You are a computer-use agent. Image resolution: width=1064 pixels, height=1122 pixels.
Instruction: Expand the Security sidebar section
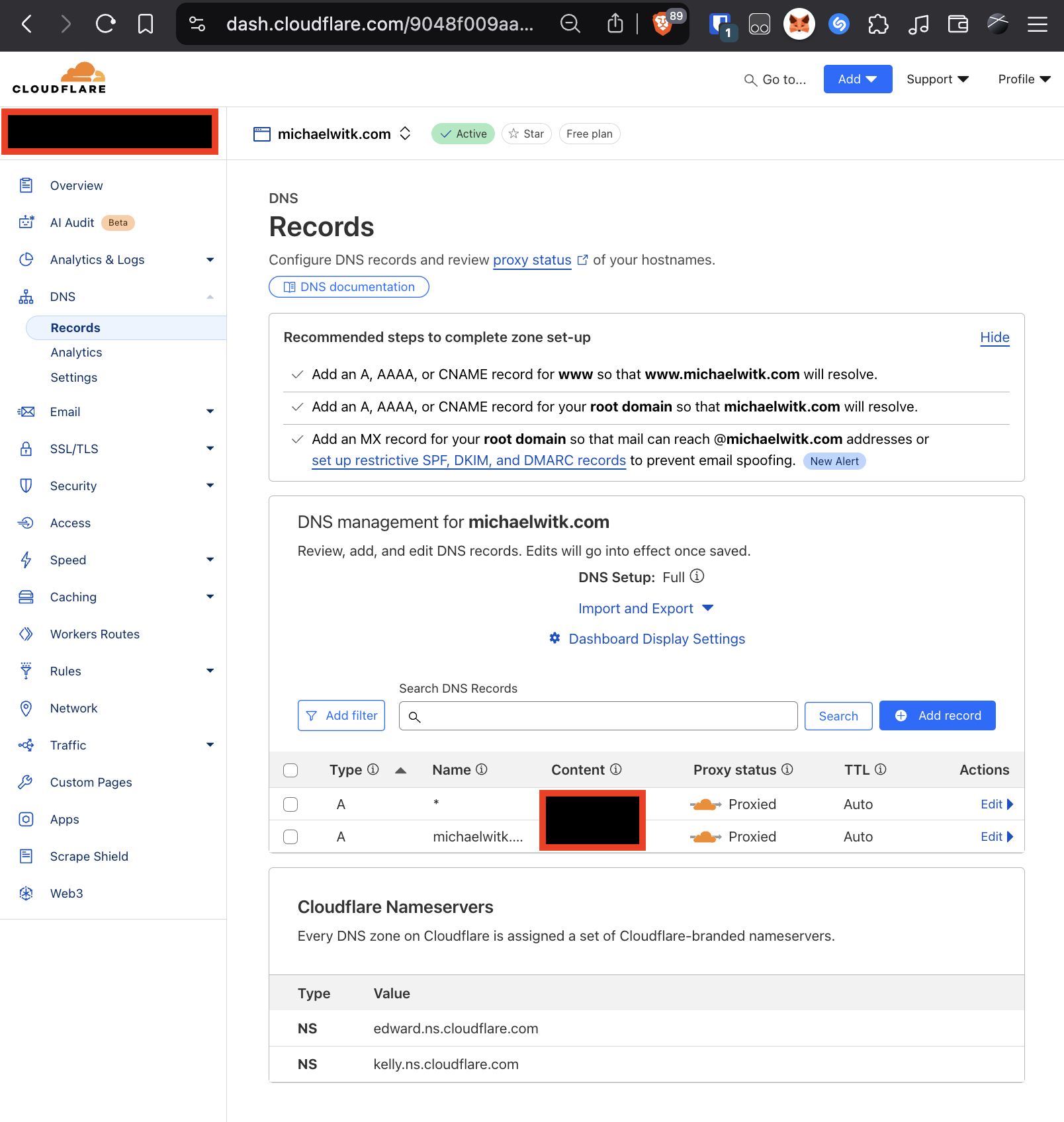click(210, 486)
